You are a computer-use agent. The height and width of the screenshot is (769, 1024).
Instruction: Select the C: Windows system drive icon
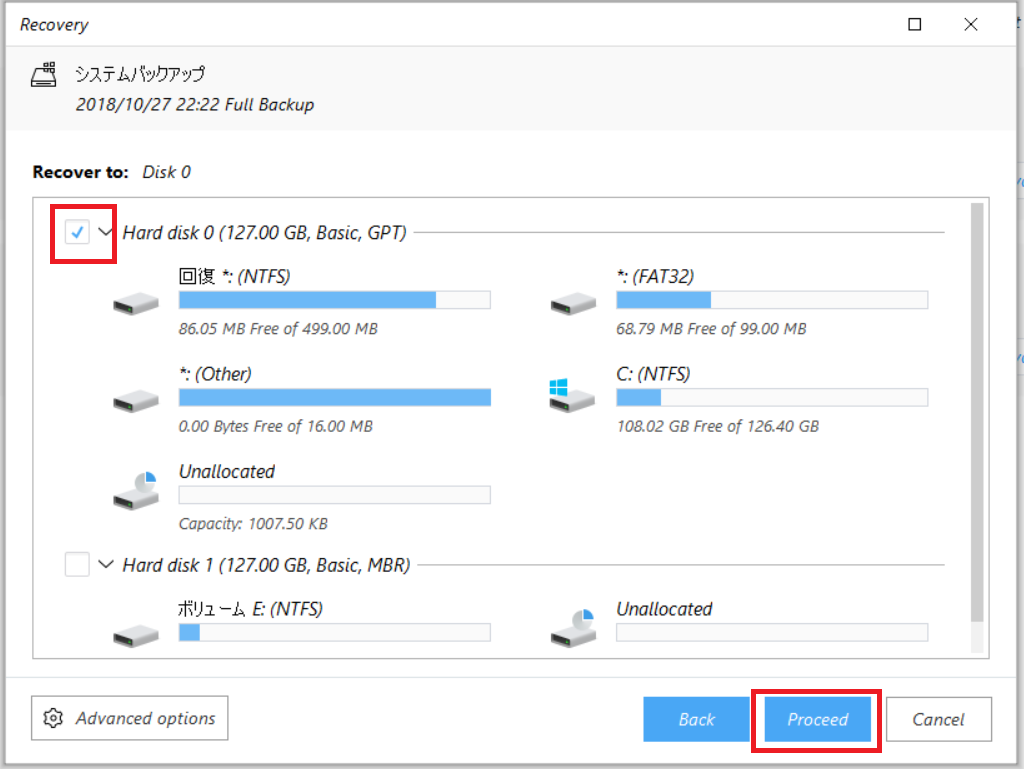tap(572, 396)
